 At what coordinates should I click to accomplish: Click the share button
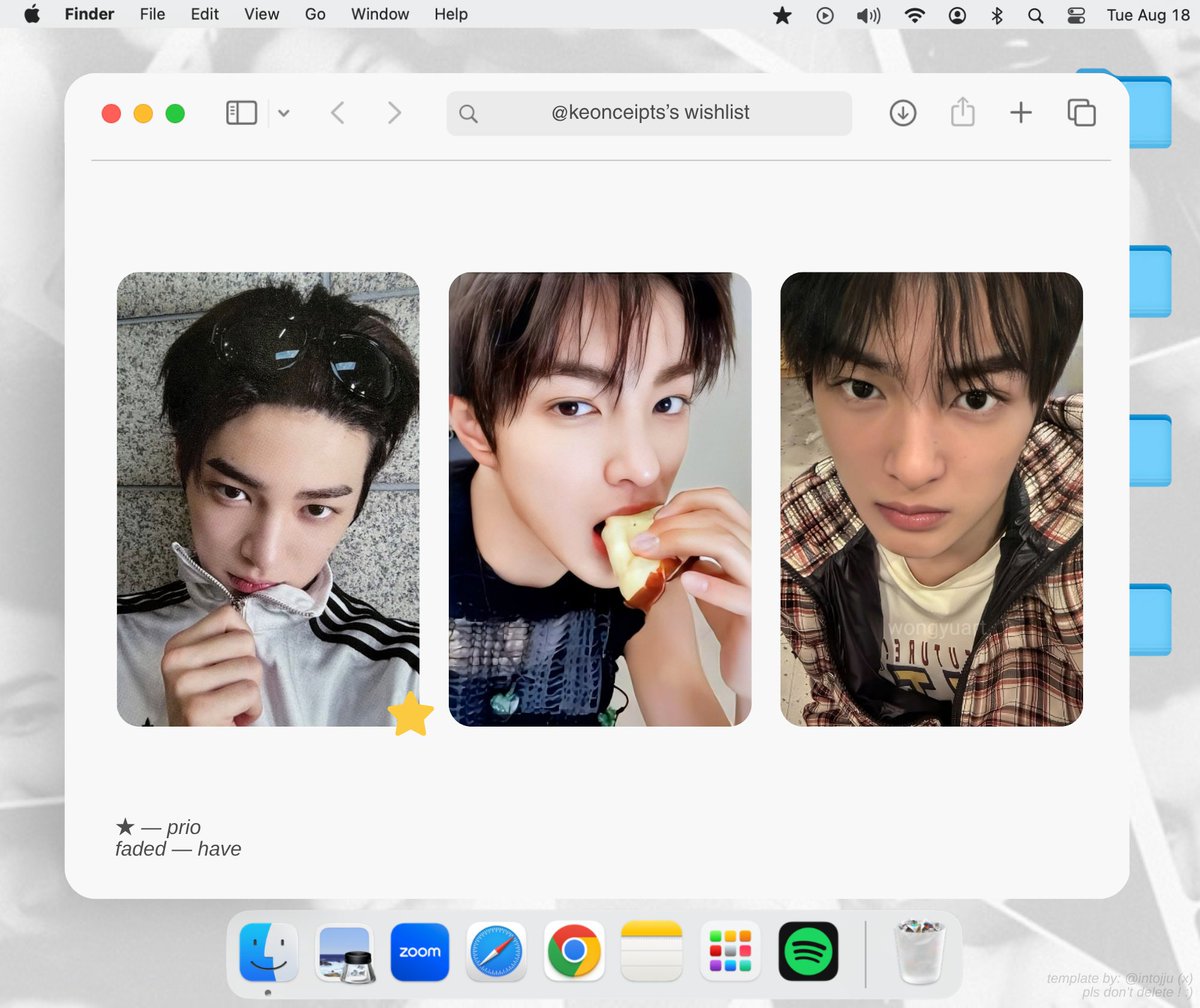962,112
